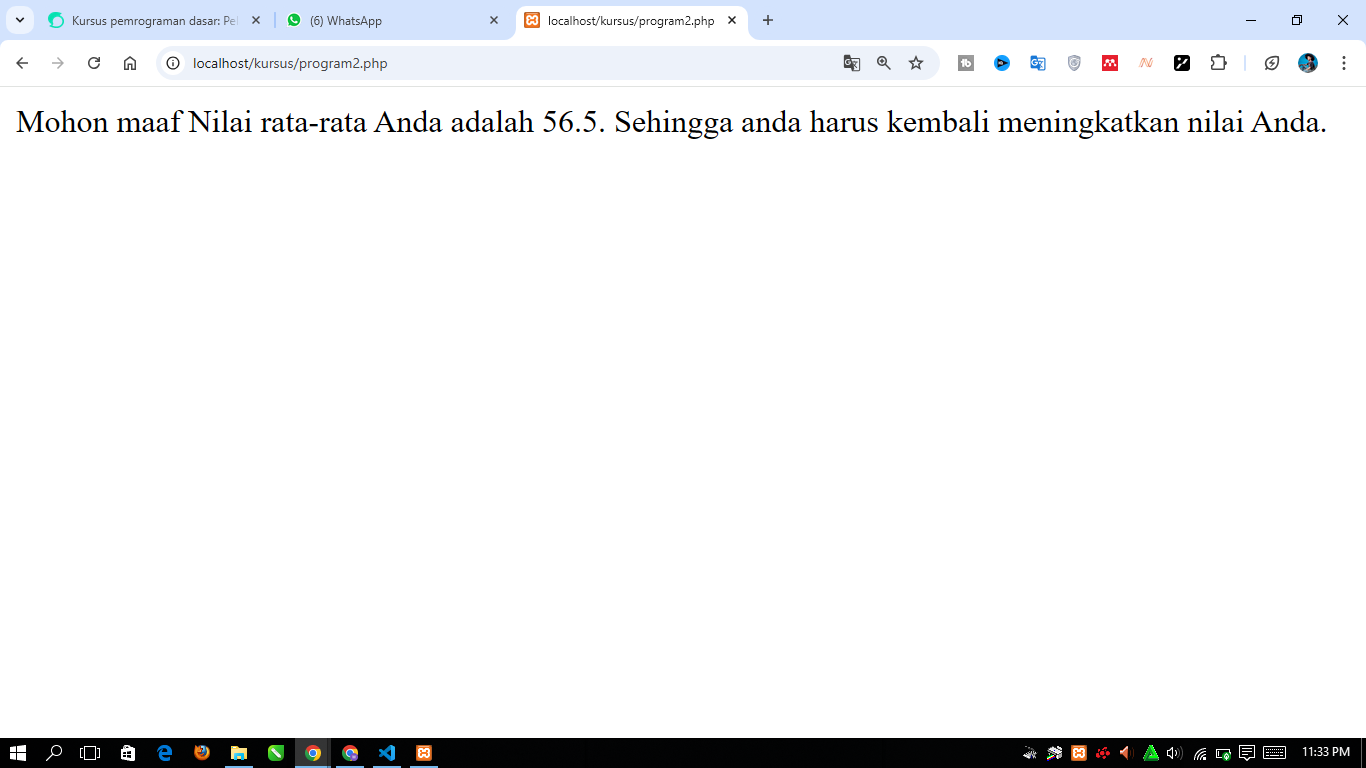
Task: Open the red 'M' people extension
Action: 1110,63
